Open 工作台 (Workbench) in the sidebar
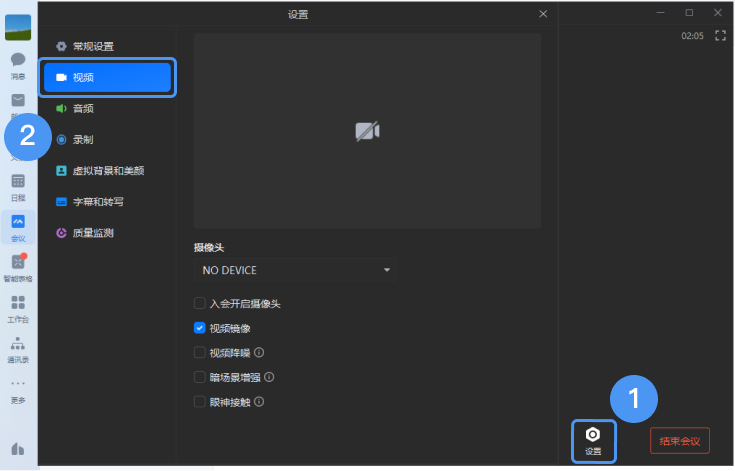The image size is (735, 471). click(18, 308)
